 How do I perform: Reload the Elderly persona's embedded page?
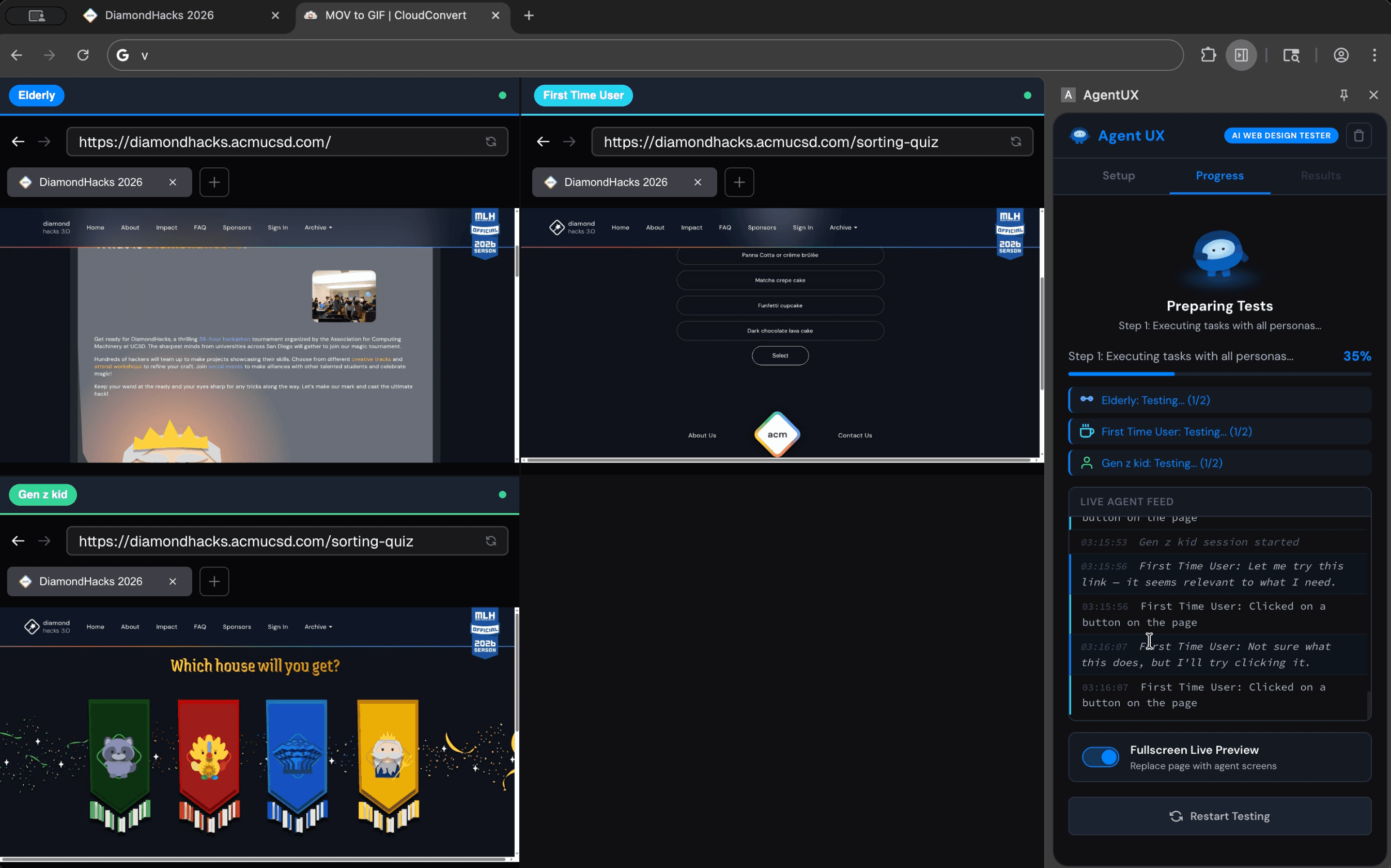pyautogui.click(x=491, y=142)
